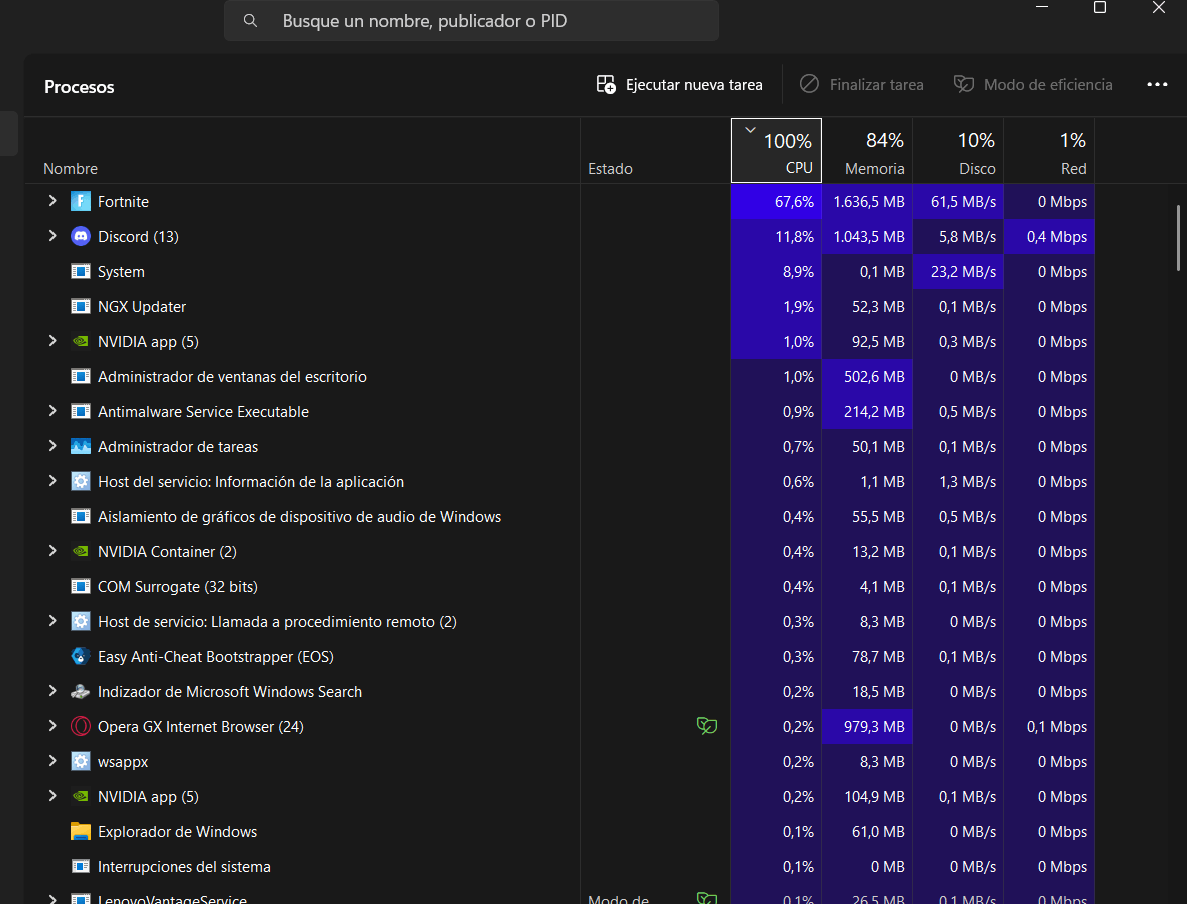1187x904 pixels.
Task: Sort processes by the Memoria column
Action: pyautogui.click(x=867, y=151)
